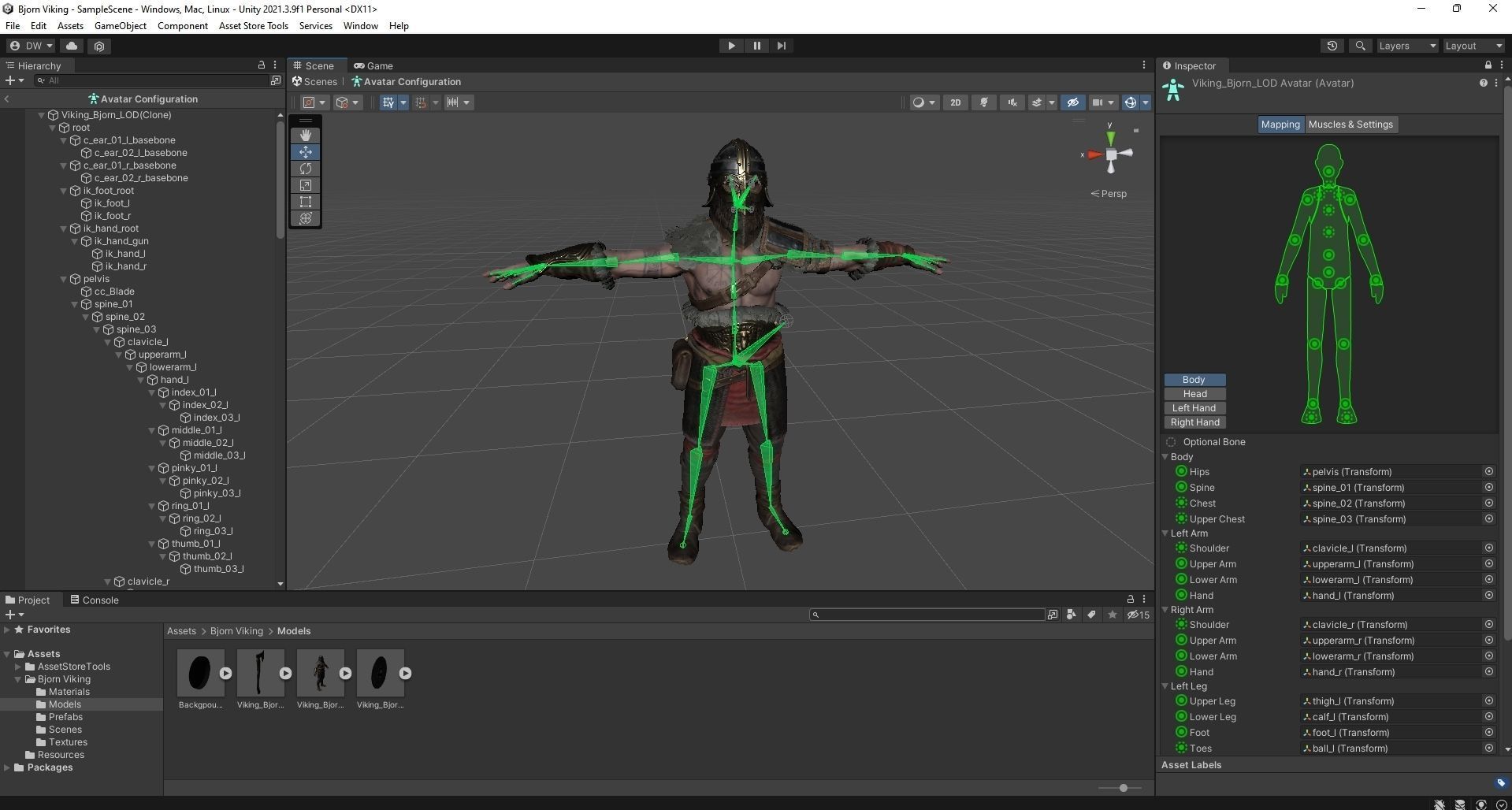Viewport: 1512px width, 810px height.
Task: Open the favorites star filter
Action: tap(1113, 615)
